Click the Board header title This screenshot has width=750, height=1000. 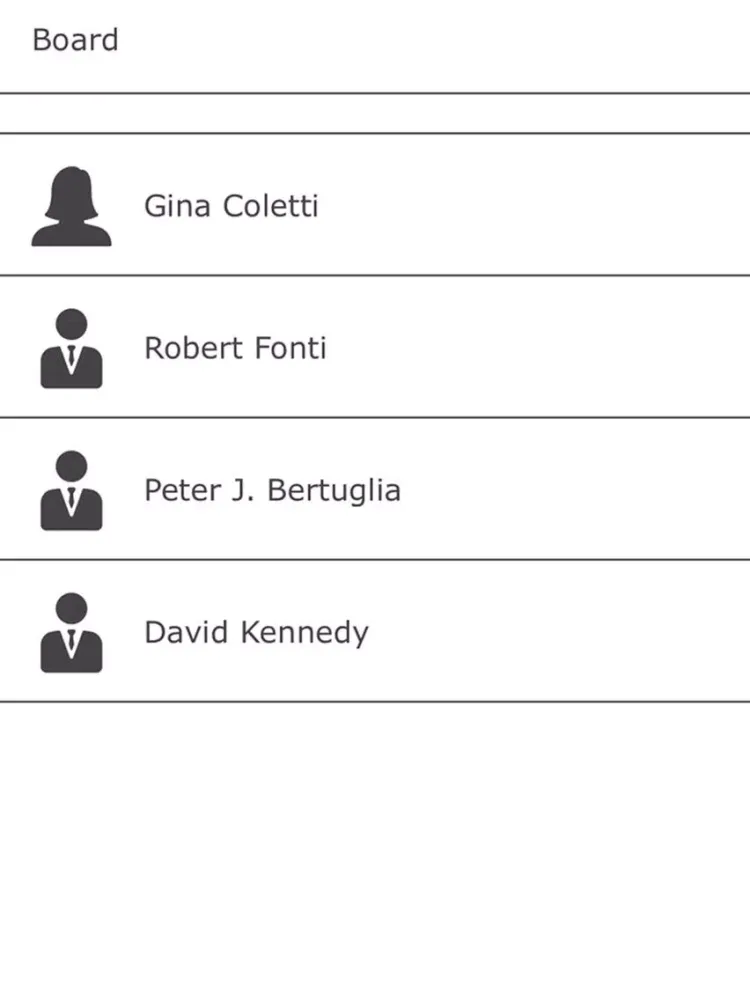(75, 40)
